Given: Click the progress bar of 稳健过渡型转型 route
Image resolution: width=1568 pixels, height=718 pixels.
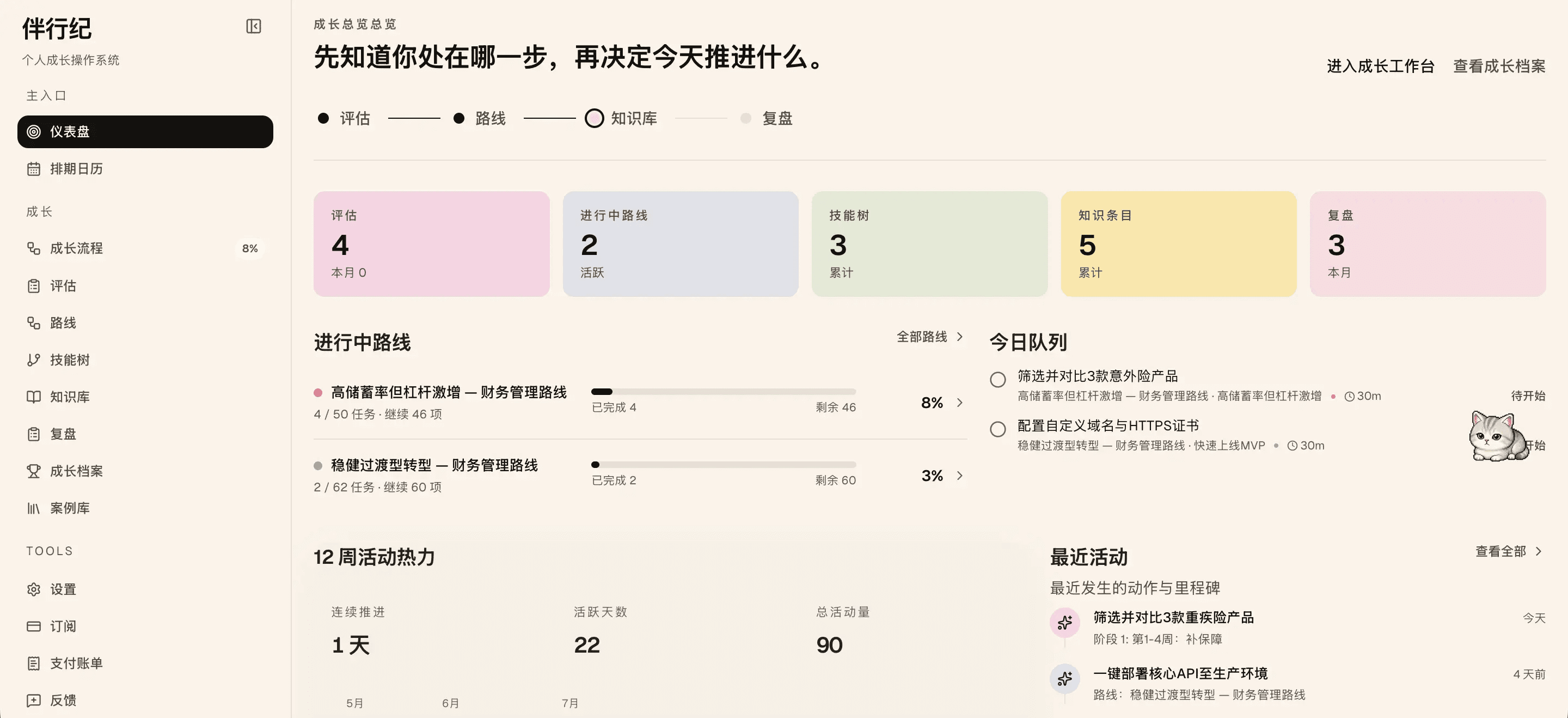Looking at the screenshot, I should point(723,465).
